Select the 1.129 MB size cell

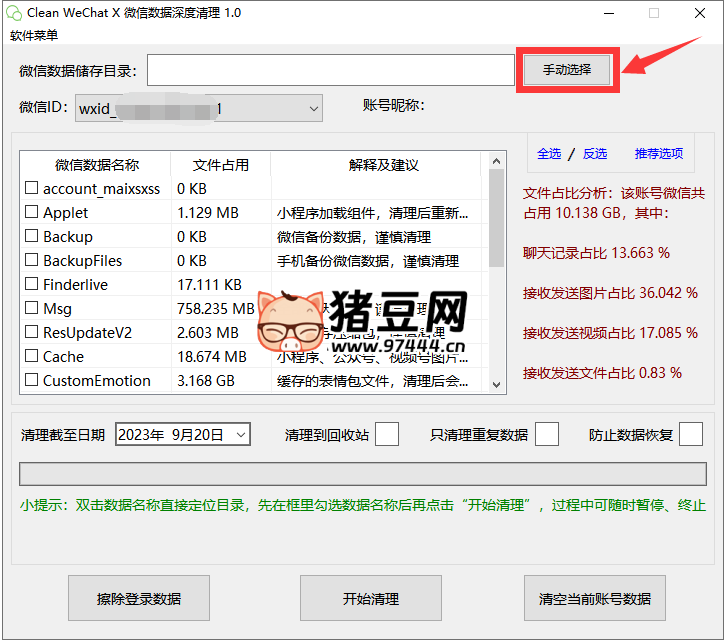tap(208, 212)
